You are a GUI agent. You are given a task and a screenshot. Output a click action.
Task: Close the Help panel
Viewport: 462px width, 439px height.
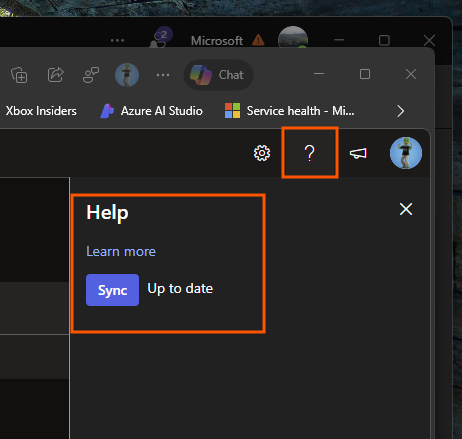[406, 209]
